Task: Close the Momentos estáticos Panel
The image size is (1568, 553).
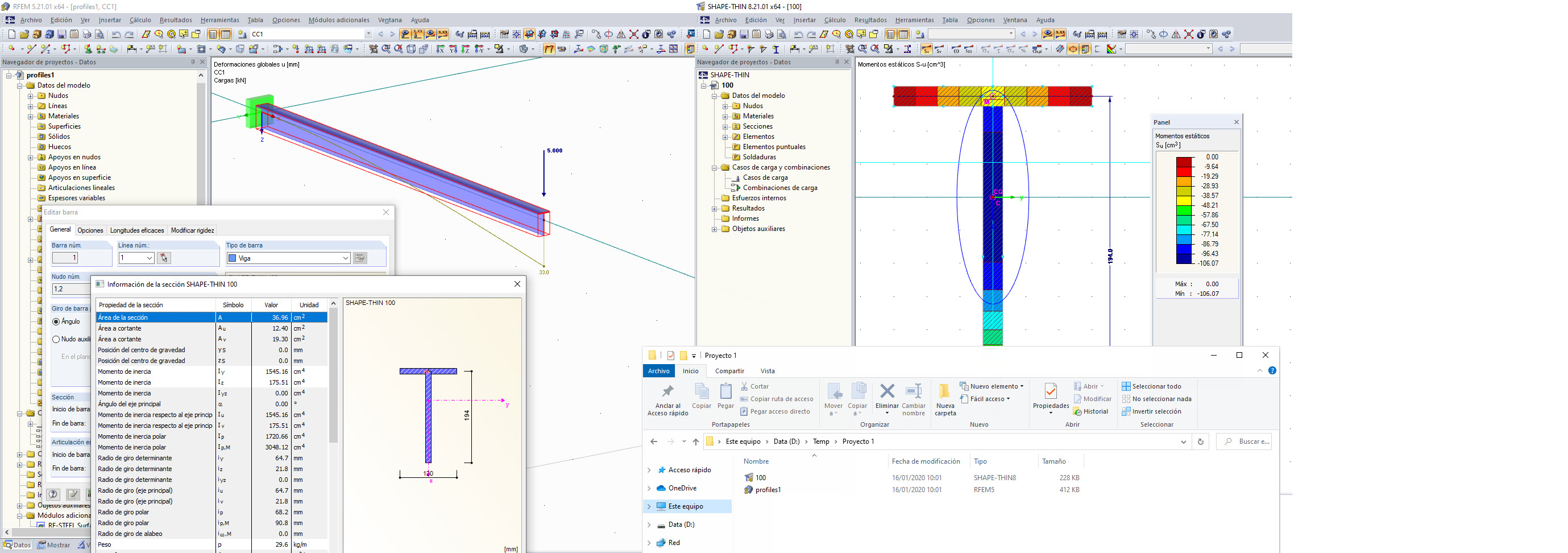Action: [1236, 122]
